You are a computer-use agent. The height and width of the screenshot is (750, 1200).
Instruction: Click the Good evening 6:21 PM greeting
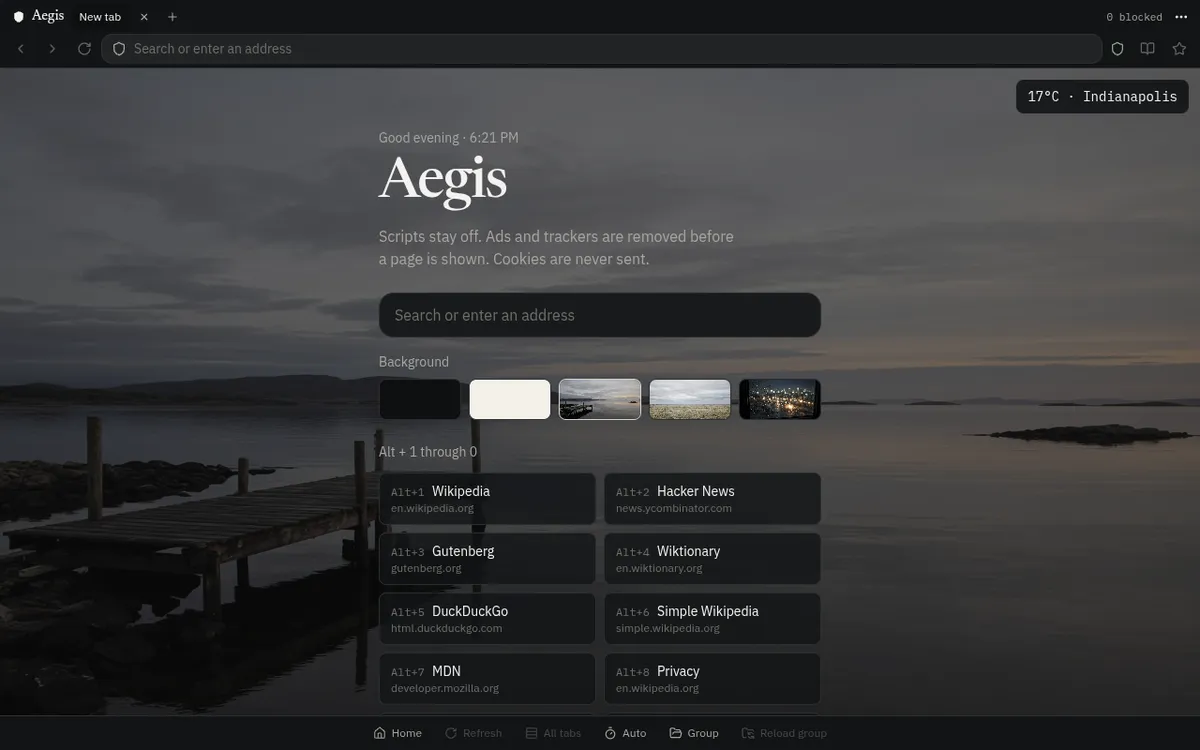[449, 138]
